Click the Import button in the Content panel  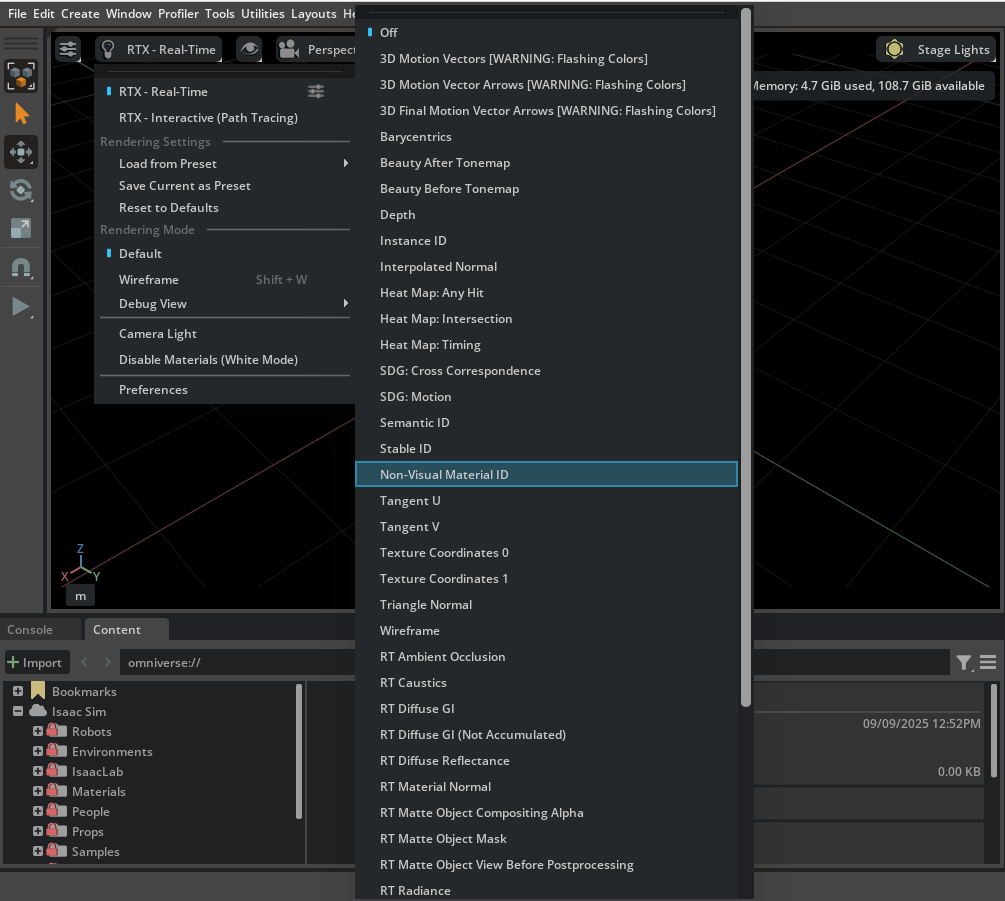pos(37,661)
